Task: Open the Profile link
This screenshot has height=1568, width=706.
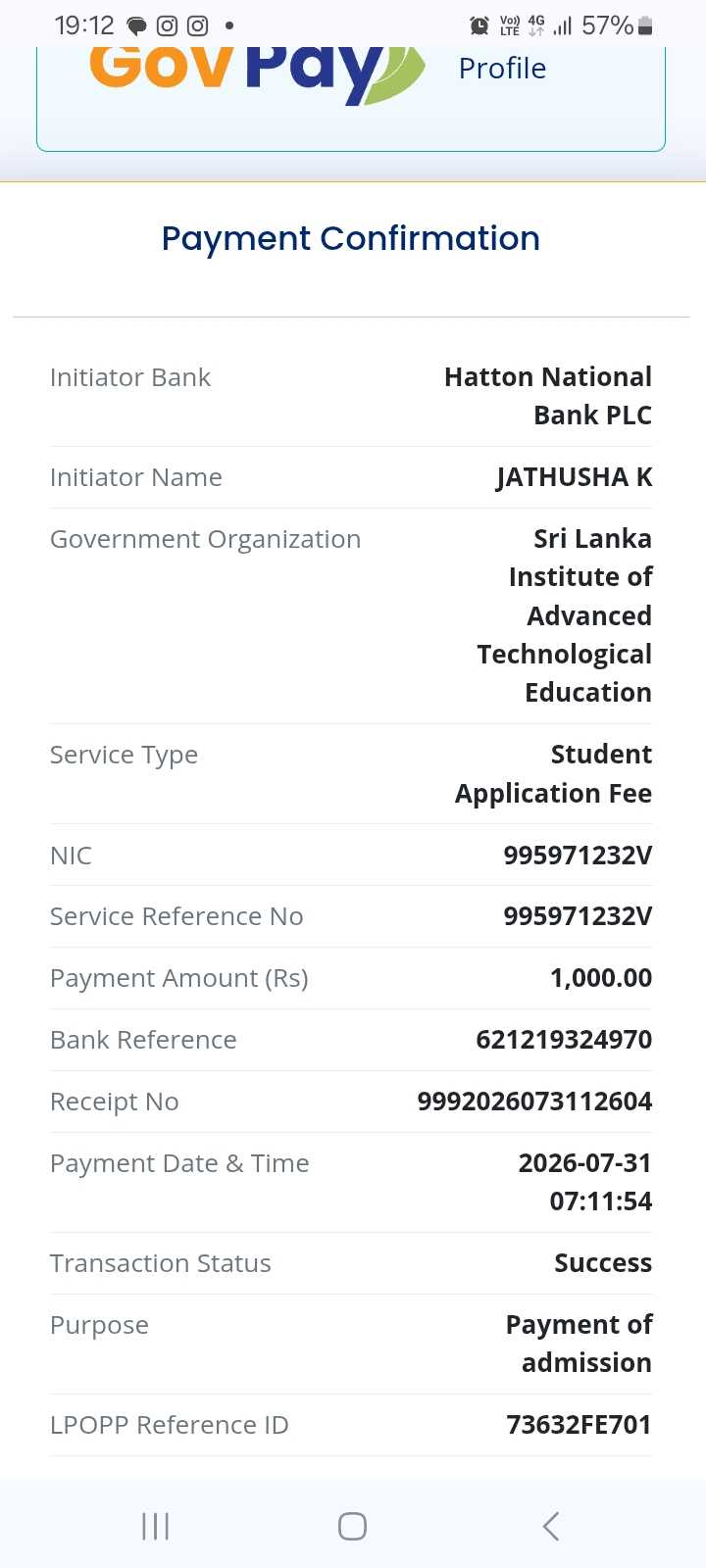Action: click(x=502, y=69)
